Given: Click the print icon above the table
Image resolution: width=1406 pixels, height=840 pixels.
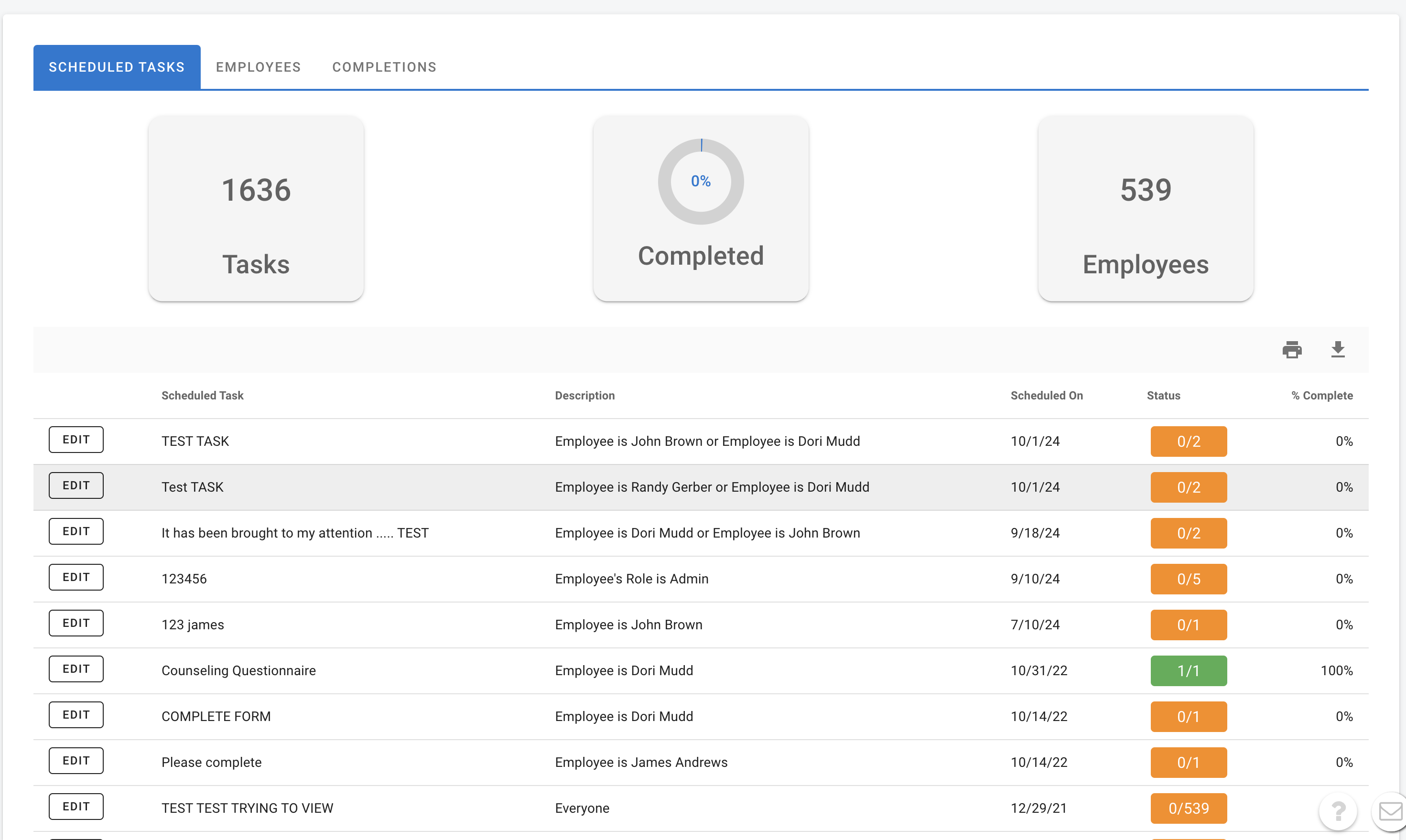Looking at the screenshot, I should coord(1292,350).
